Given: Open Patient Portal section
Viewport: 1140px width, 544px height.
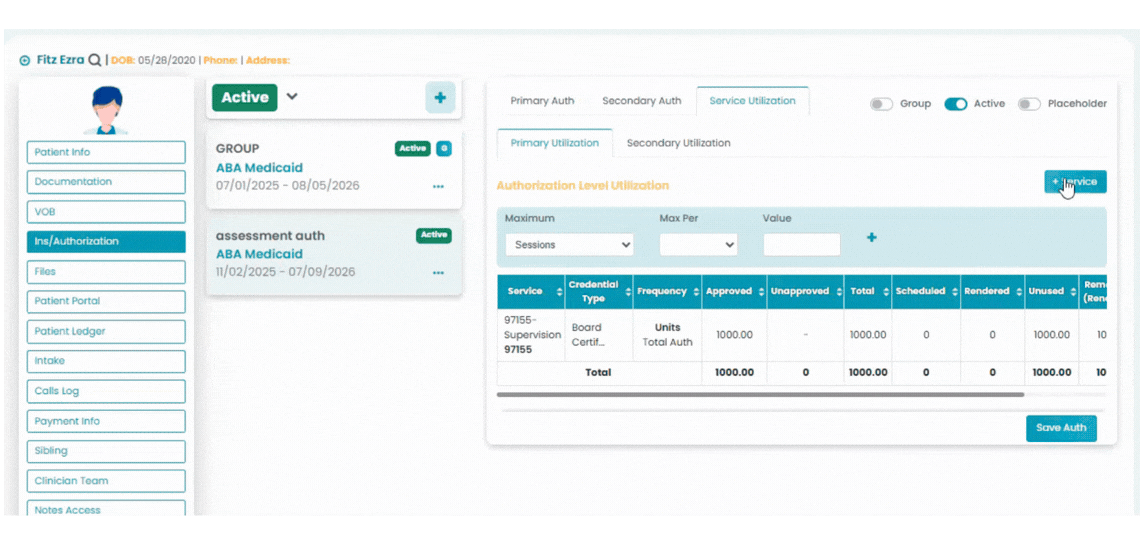Looking at the screenshot, I should click(x=106, y=301).
